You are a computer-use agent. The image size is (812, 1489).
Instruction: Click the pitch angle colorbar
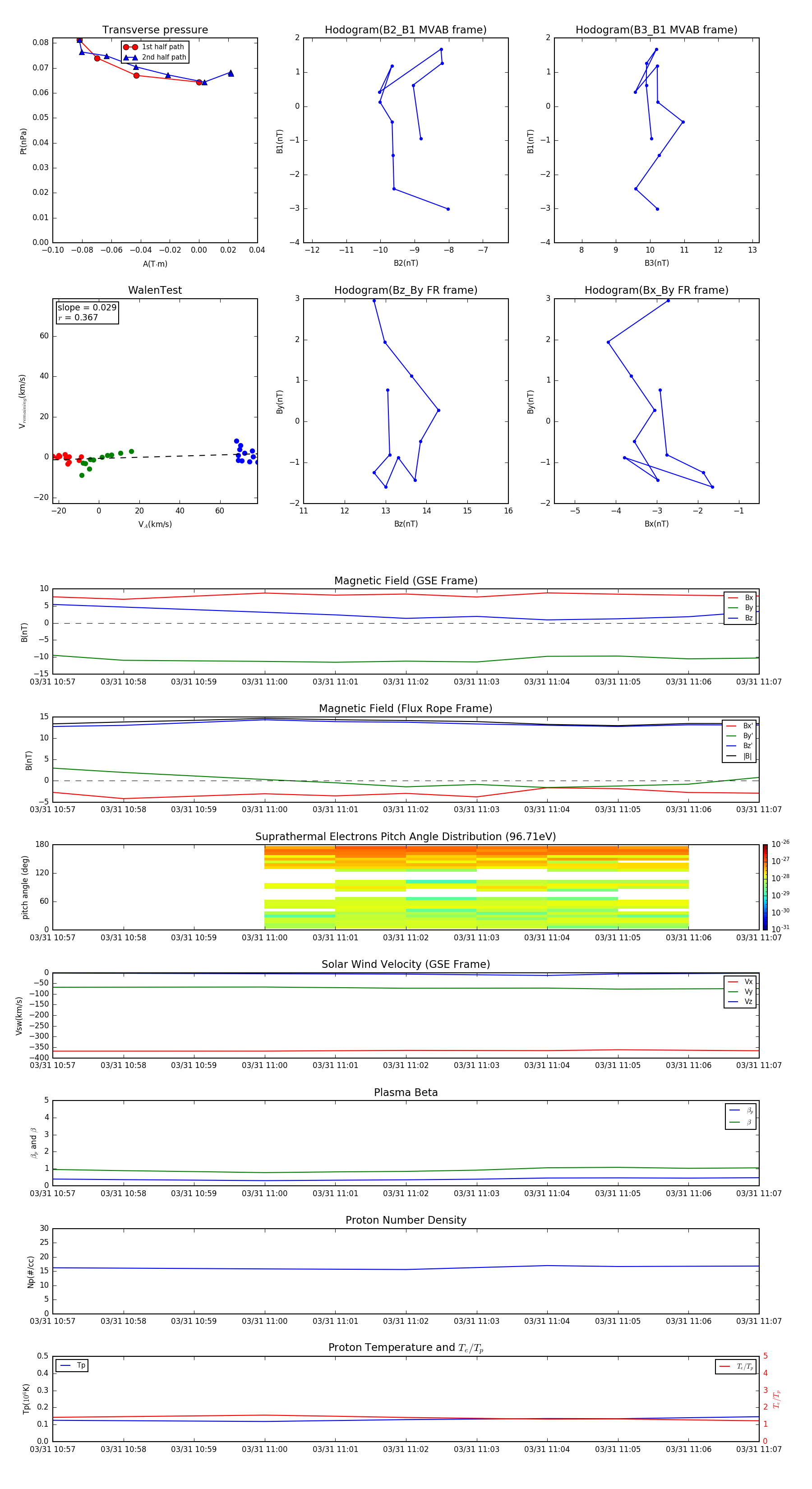(x=765, y=887)
